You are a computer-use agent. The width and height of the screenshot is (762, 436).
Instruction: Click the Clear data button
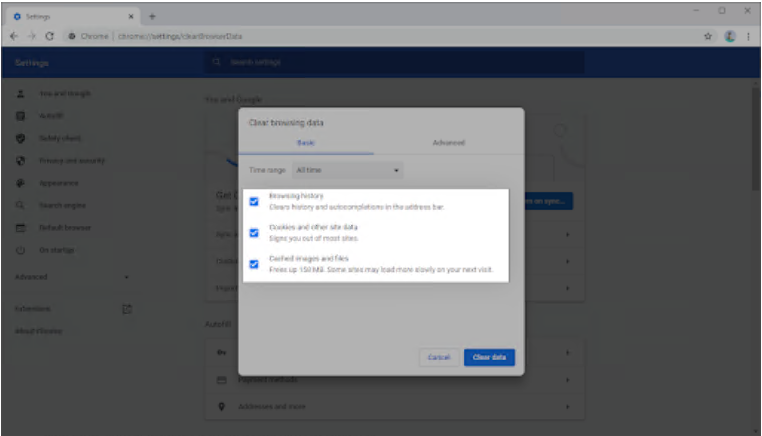tap(489, 357)
